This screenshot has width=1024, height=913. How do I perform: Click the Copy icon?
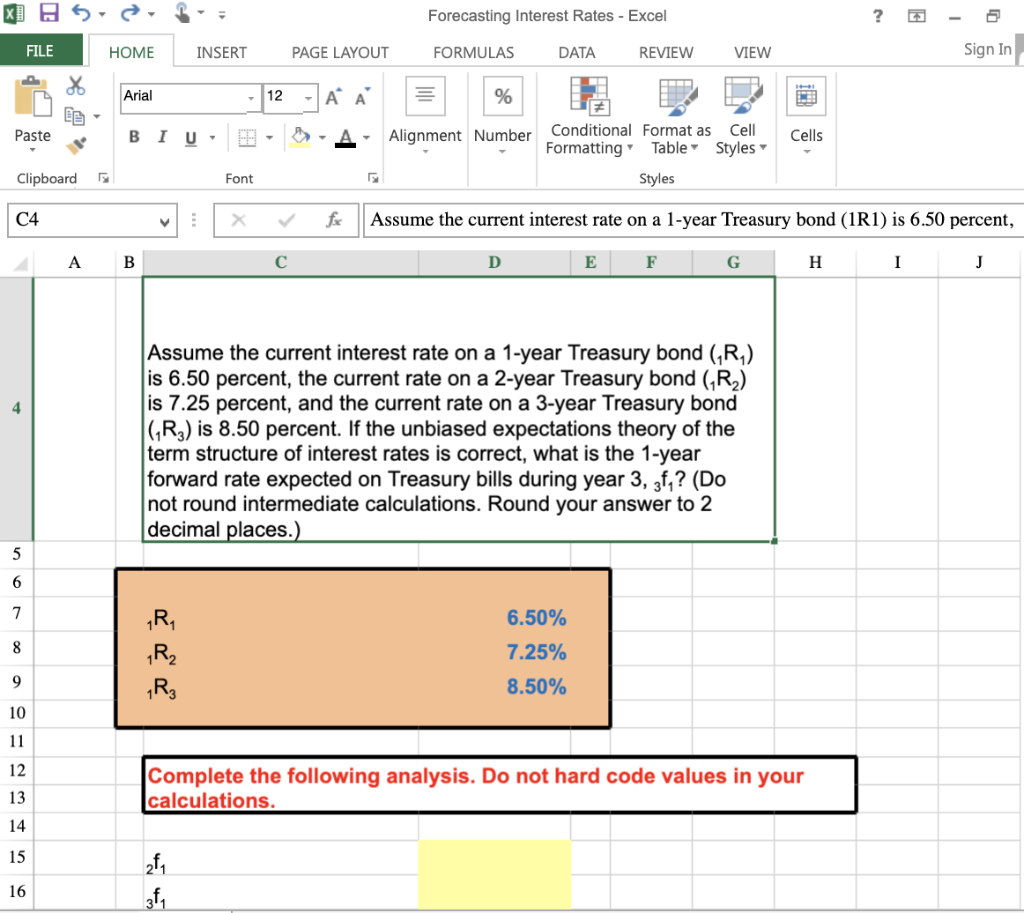[x=74, y=116]
